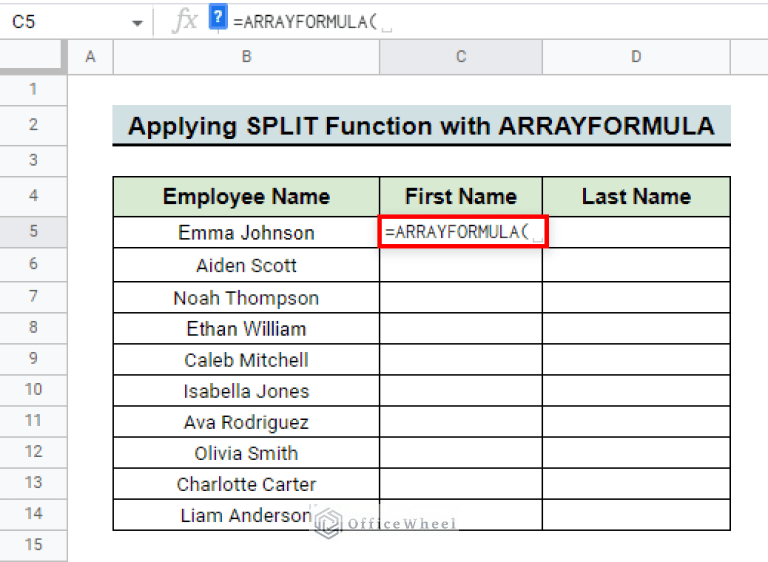This screenshot has width=768, height=562.
Task: Click empty First Name cell beside Olivia Smith
Action: click(461, 453)
